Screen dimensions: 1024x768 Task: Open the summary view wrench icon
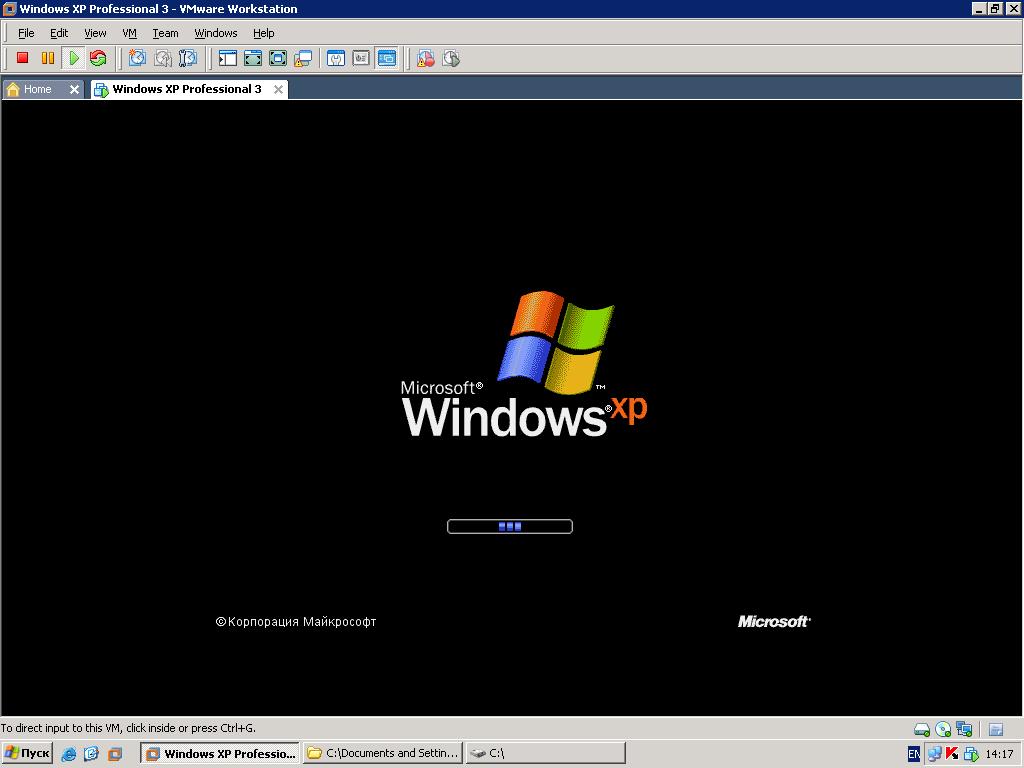336,58
